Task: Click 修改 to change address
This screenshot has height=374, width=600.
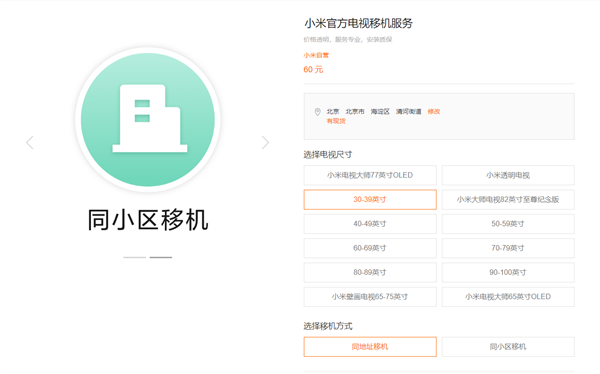Action: [x=434, y=111]
